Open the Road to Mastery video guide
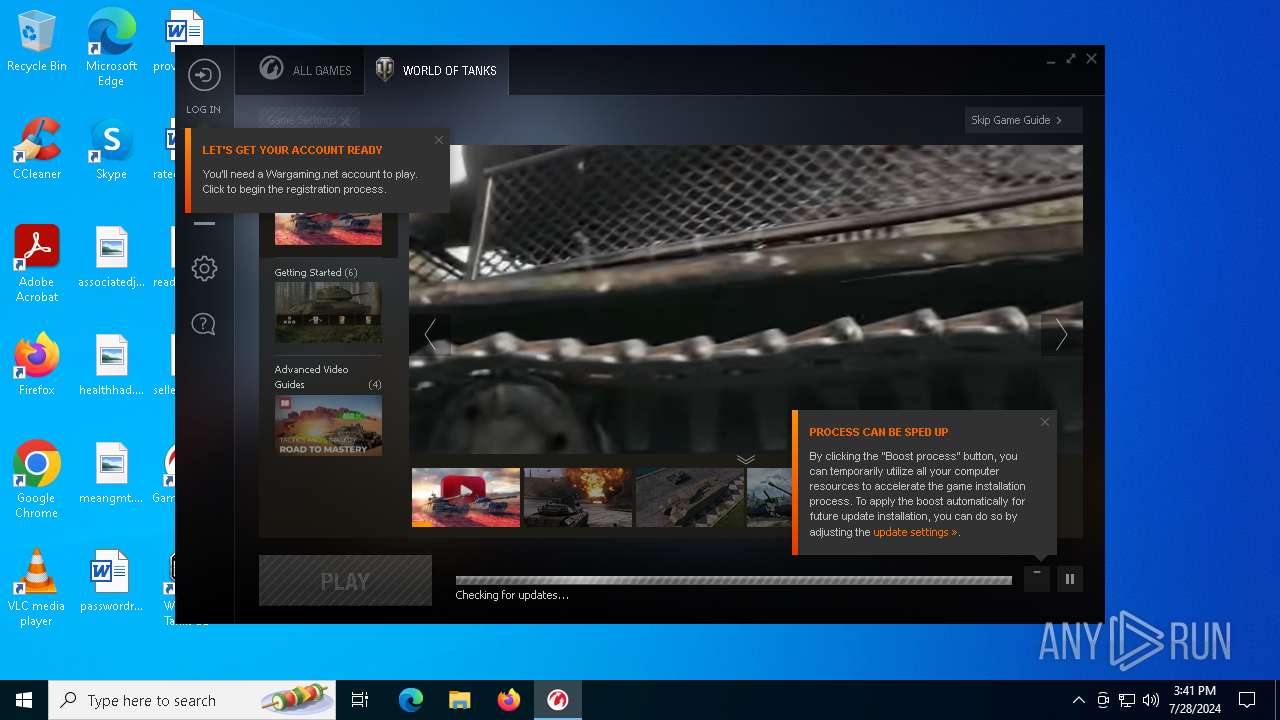Image resolution: width=1280 pixels, height=720 pixels. point(328,425)
